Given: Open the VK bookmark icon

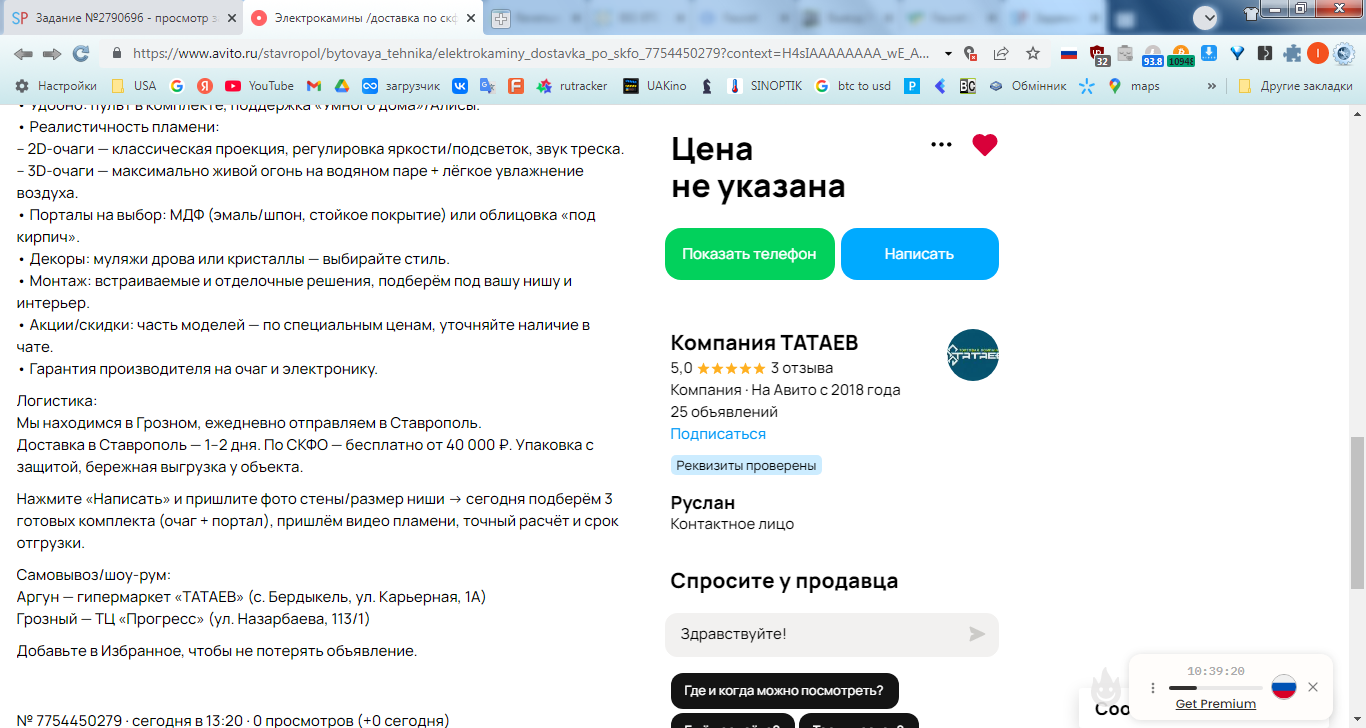Looking at the screenshot, I should [460, 86].
